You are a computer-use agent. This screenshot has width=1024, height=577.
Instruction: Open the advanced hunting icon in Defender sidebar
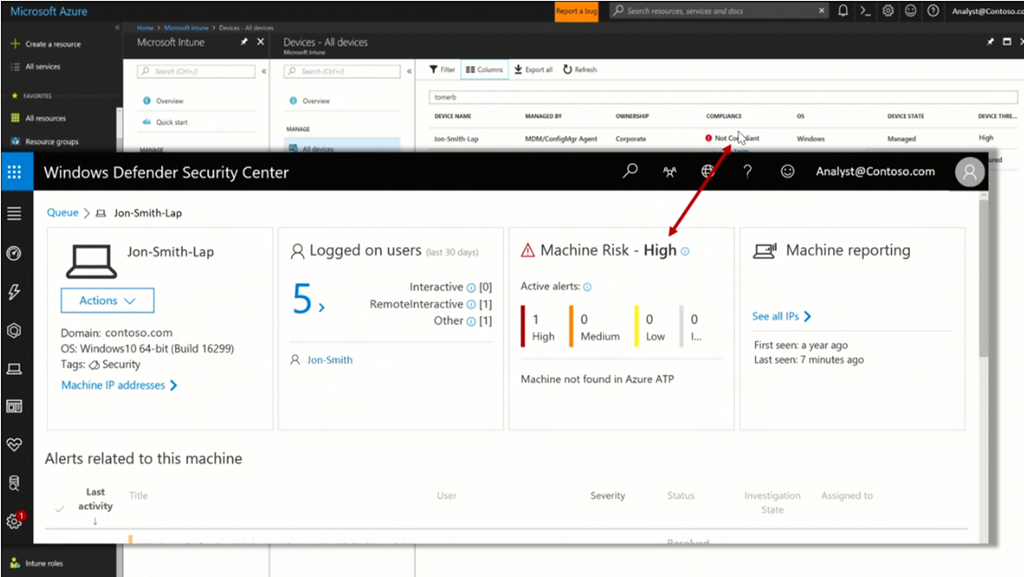14,483
